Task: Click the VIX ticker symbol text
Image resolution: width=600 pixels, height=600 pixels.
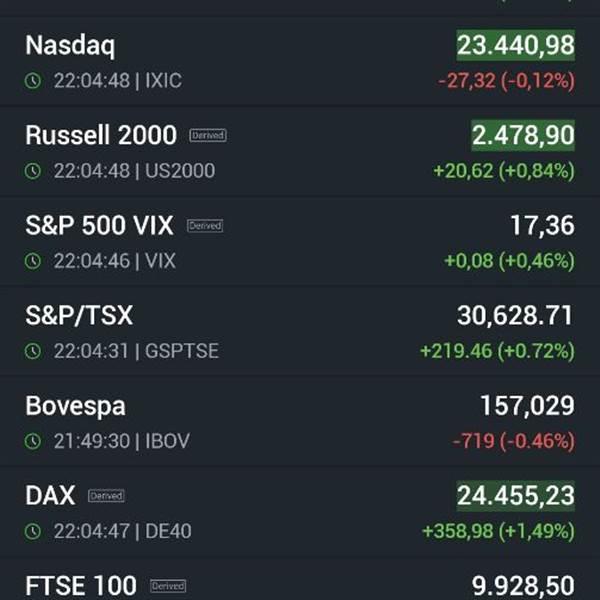Action: pos(160,261)
